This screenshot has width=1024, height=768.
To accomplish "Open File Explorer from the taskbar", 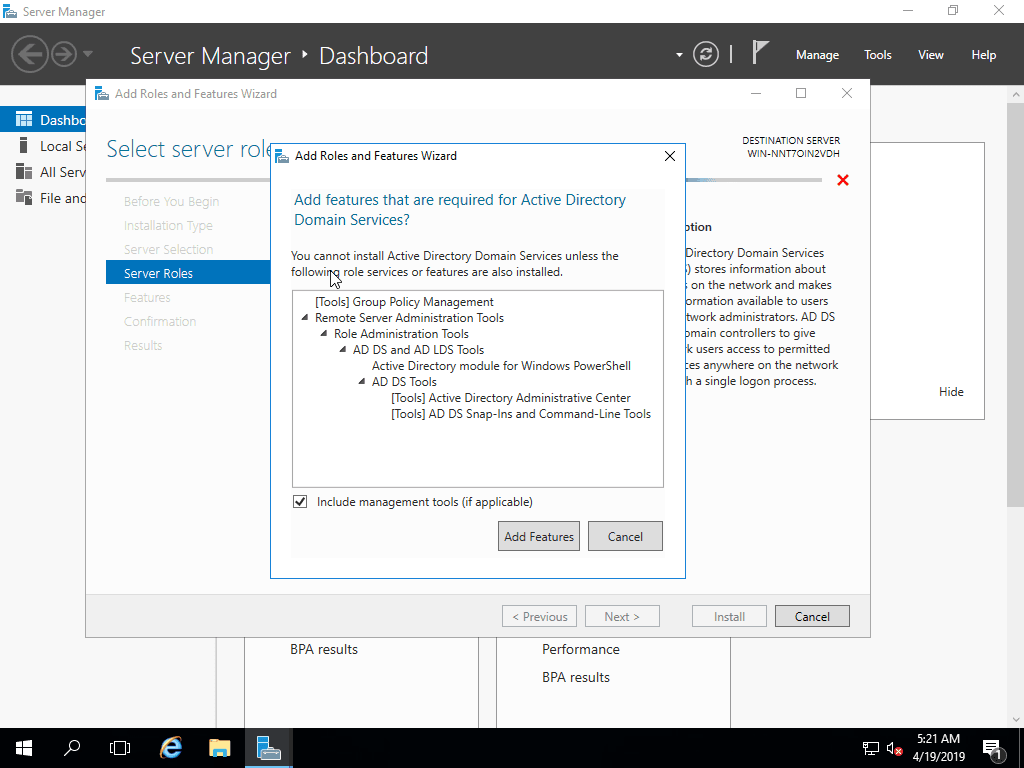I will point(219,748).
